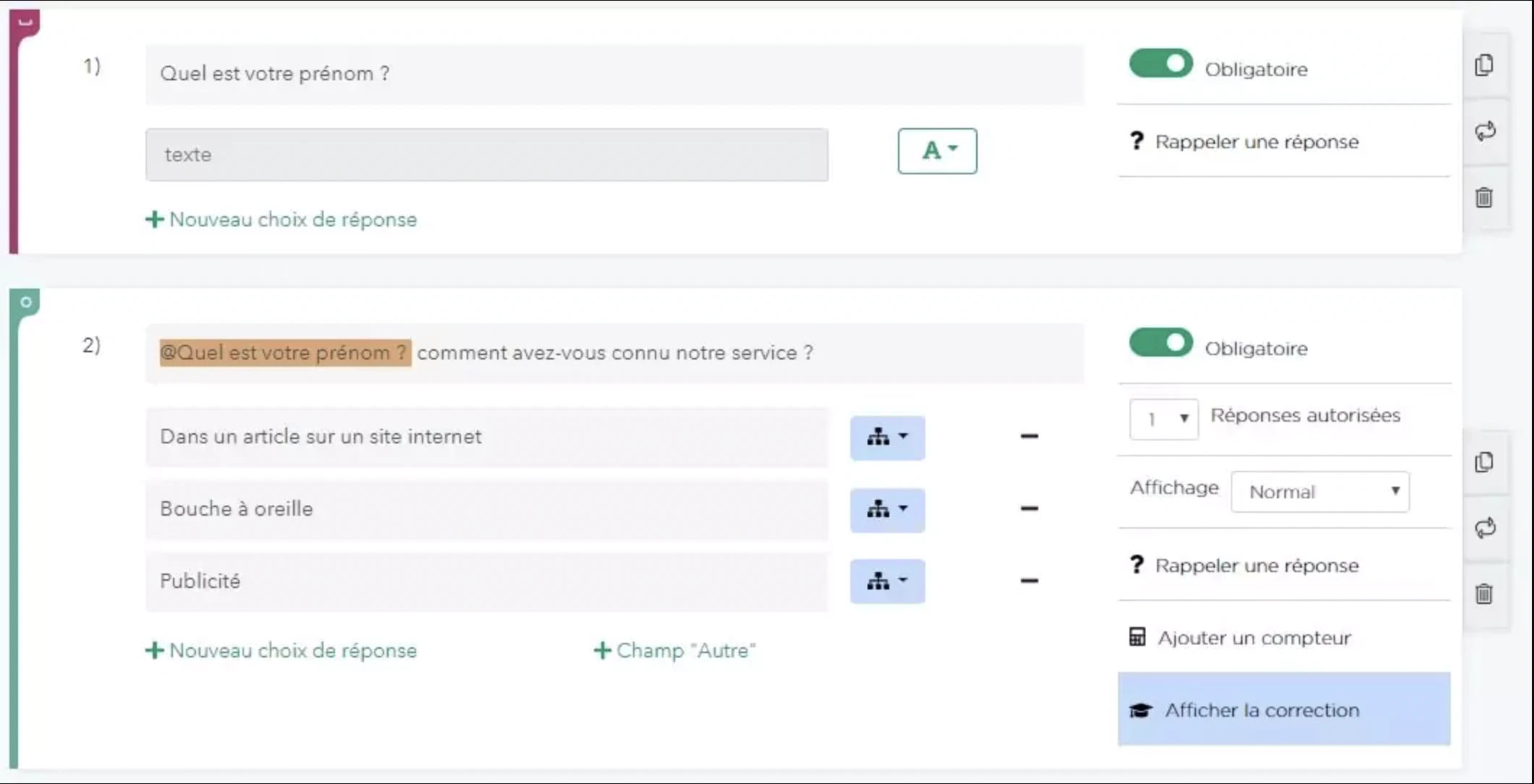Delete question 2 with the trash icon
This screenshot has height=784, width=1534.
[x=1484, y=594]
